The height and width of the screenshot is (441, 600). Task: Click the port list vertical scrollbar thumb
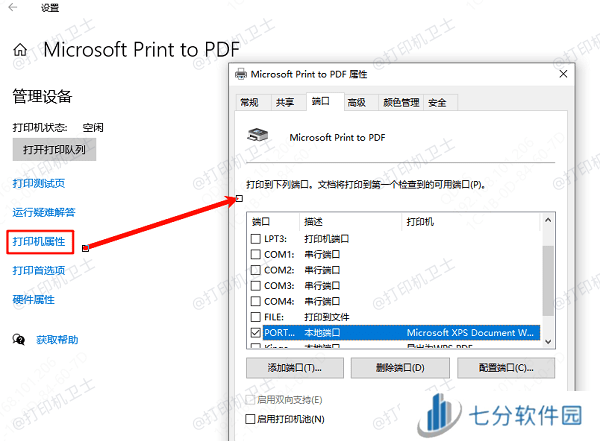(x=548, y=281)
